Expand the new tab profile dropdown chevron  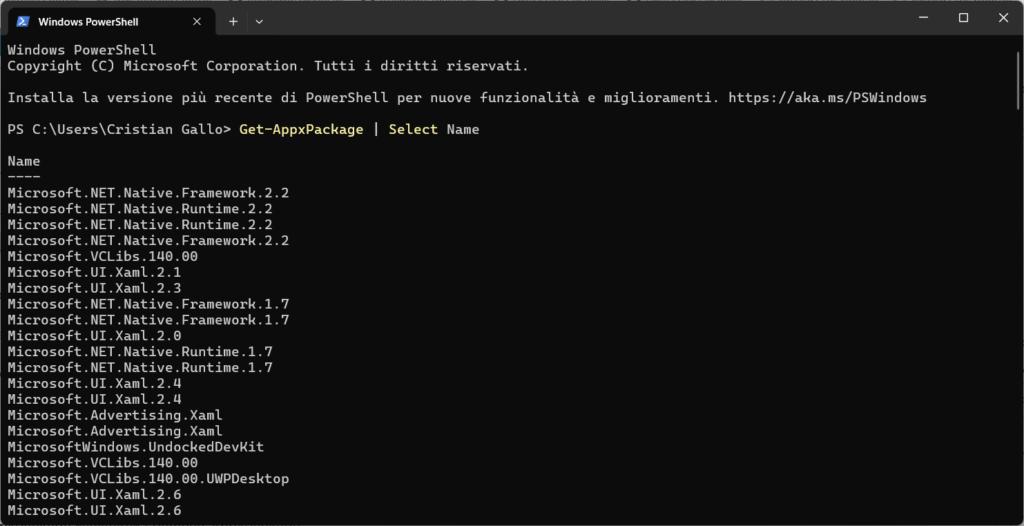coord(259,20)
